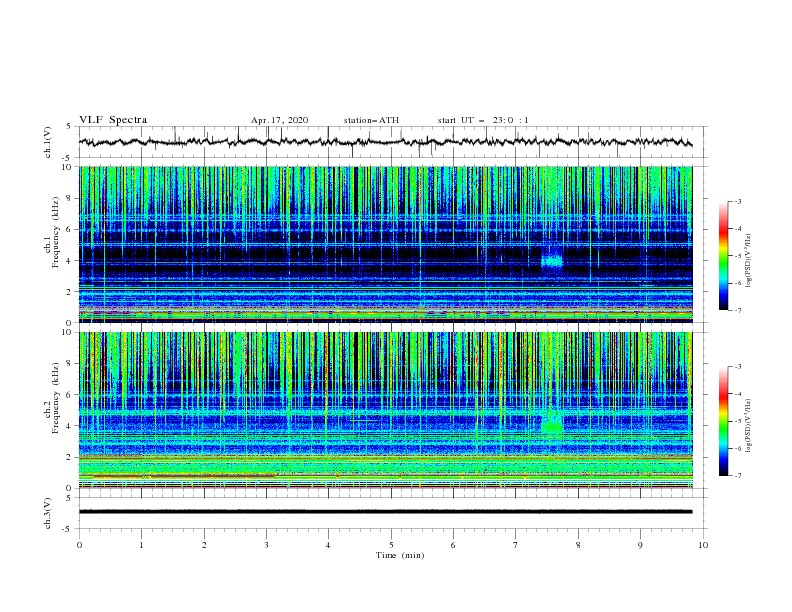Screen dimensions: 792x612
Task: Click the log(PSD) label beside ch.2 colour bar
Action: (748, 426)
